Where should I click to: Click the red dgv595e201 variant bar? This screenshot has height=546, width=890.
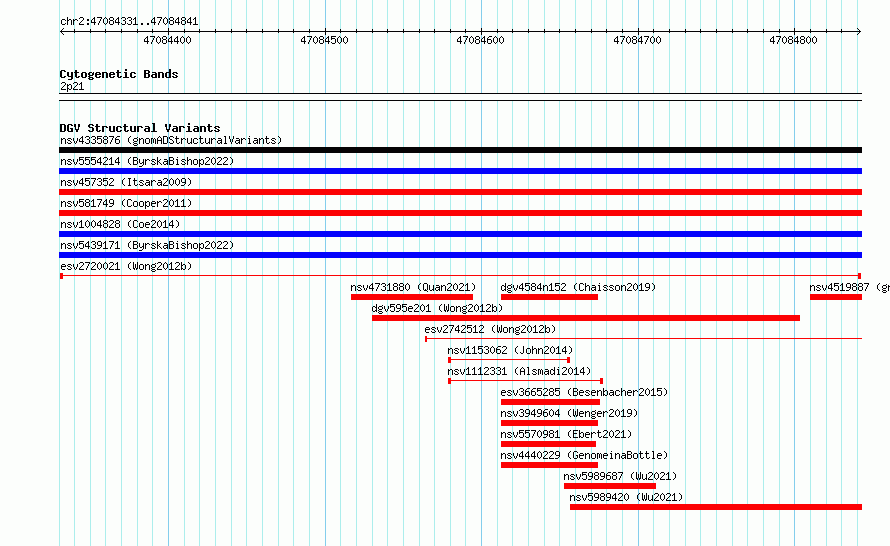[586, 318]
